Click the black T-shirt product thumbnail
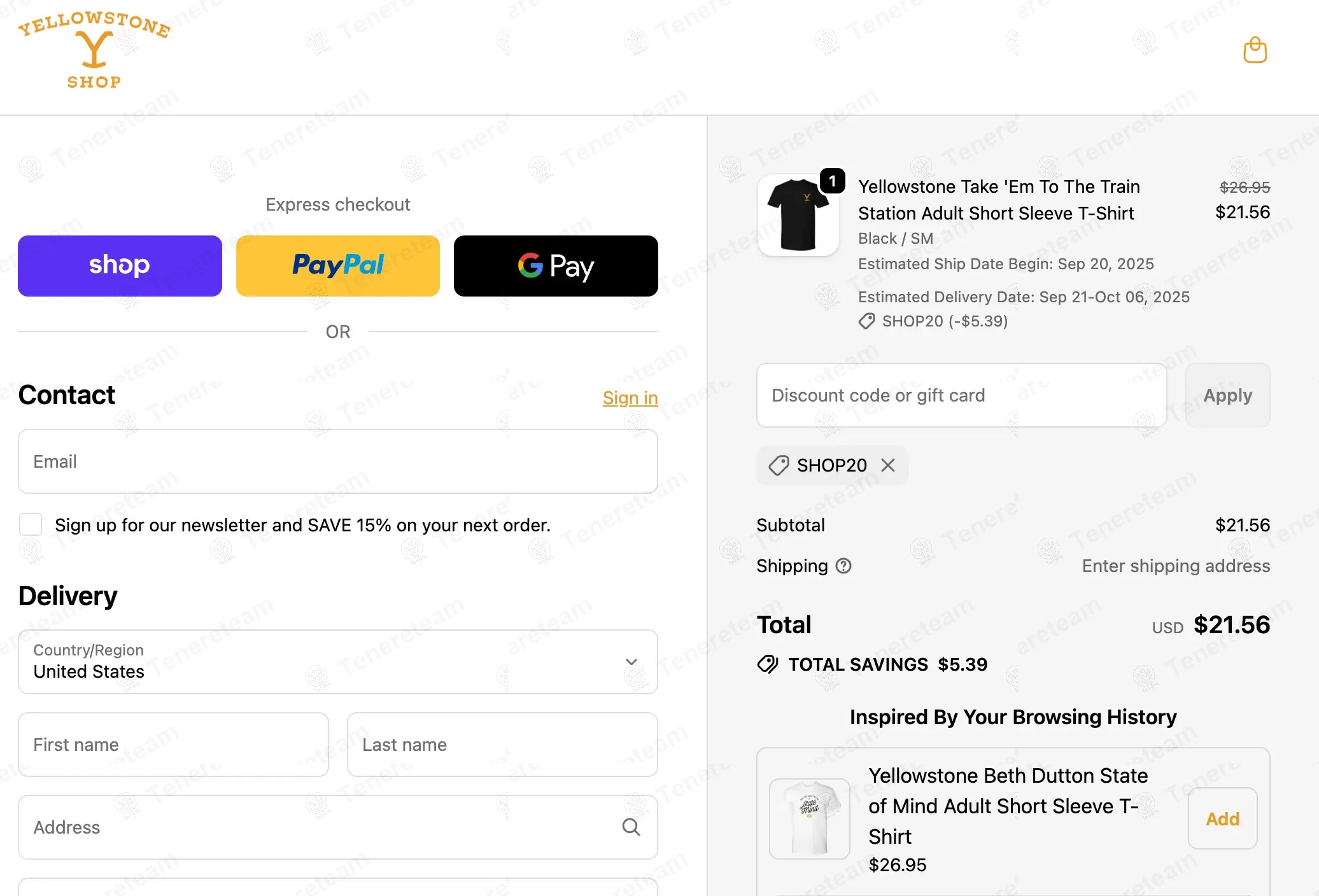This screenshot has height=896, width=1319. (798, 216)
